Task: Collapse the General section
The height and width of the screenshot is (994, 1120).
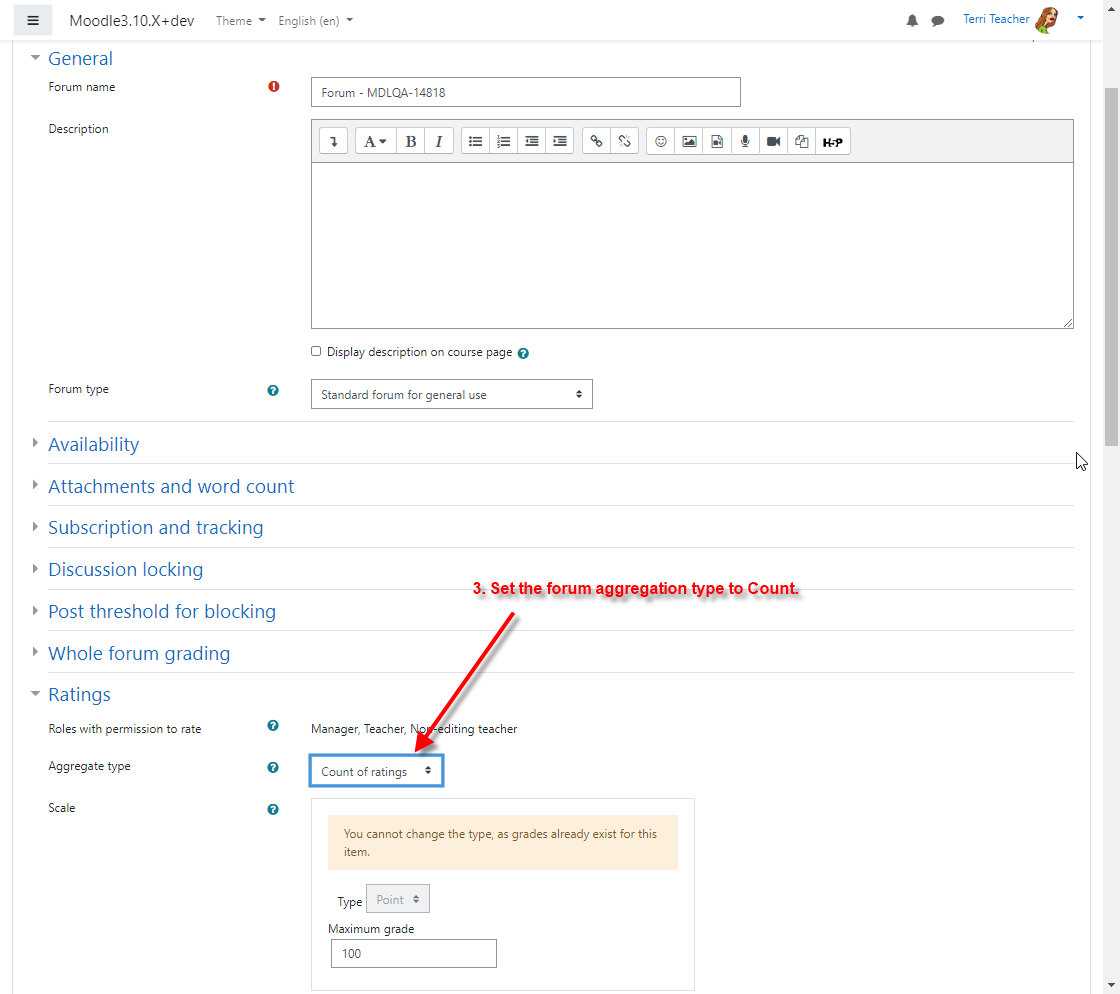Action: pos(80,59)
